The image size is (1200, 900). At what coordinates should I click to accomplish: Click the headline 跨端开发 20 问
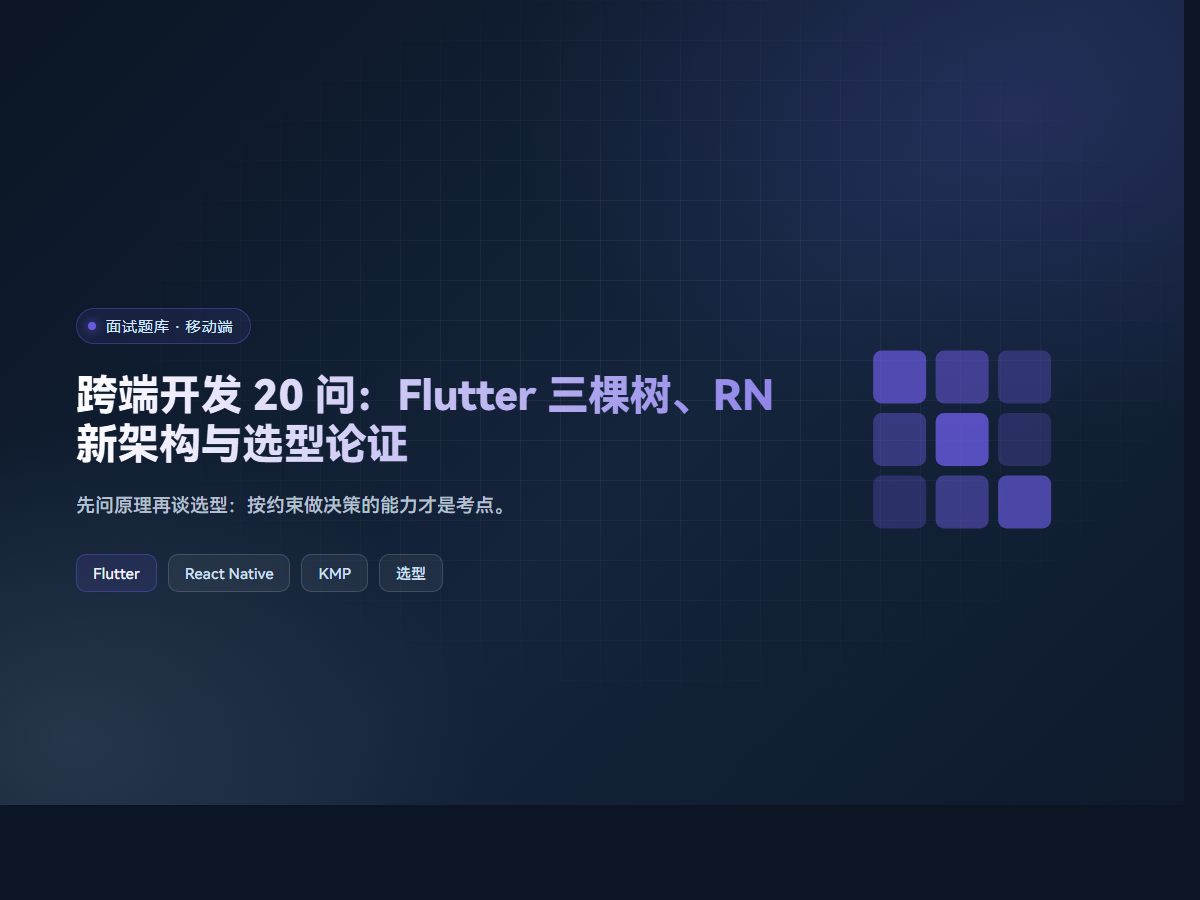point(425,420)
